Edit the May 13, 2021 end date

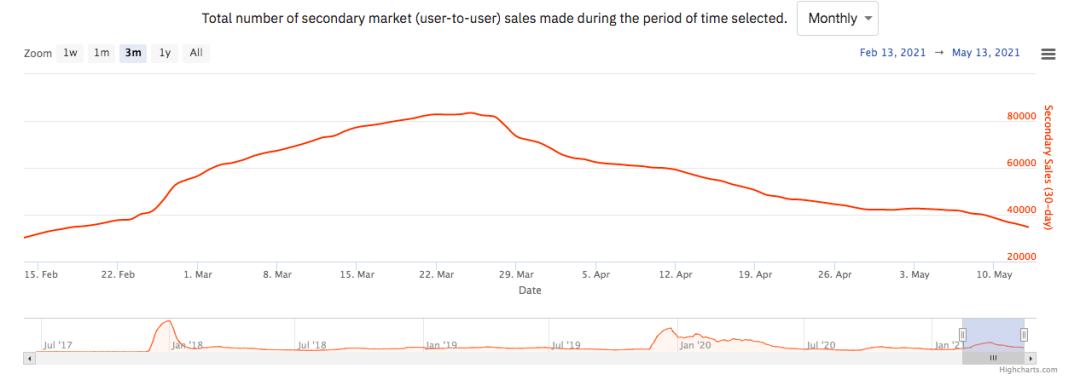click(x=986, y=53)
